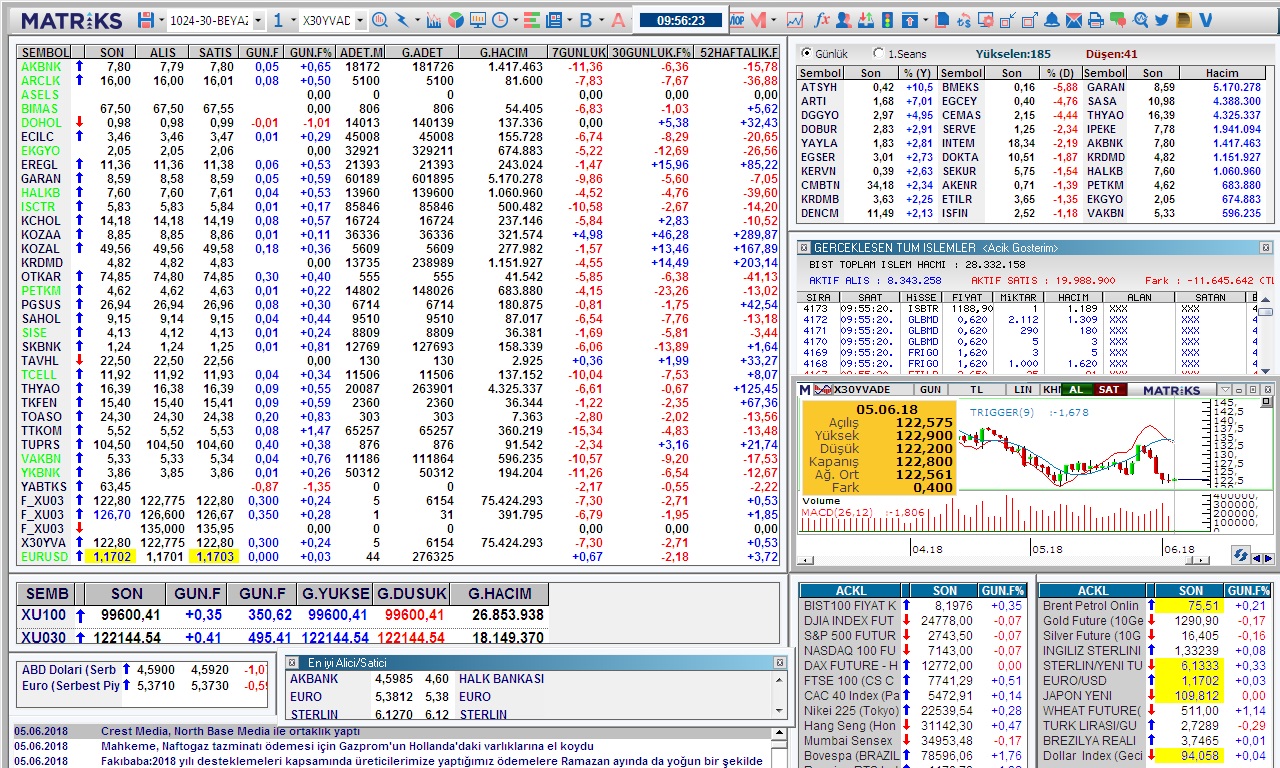This screenshot has height=768, width=1280.
Task: Click the yellow Brent Petrol price 75,51
Action: coord(1189,606)
